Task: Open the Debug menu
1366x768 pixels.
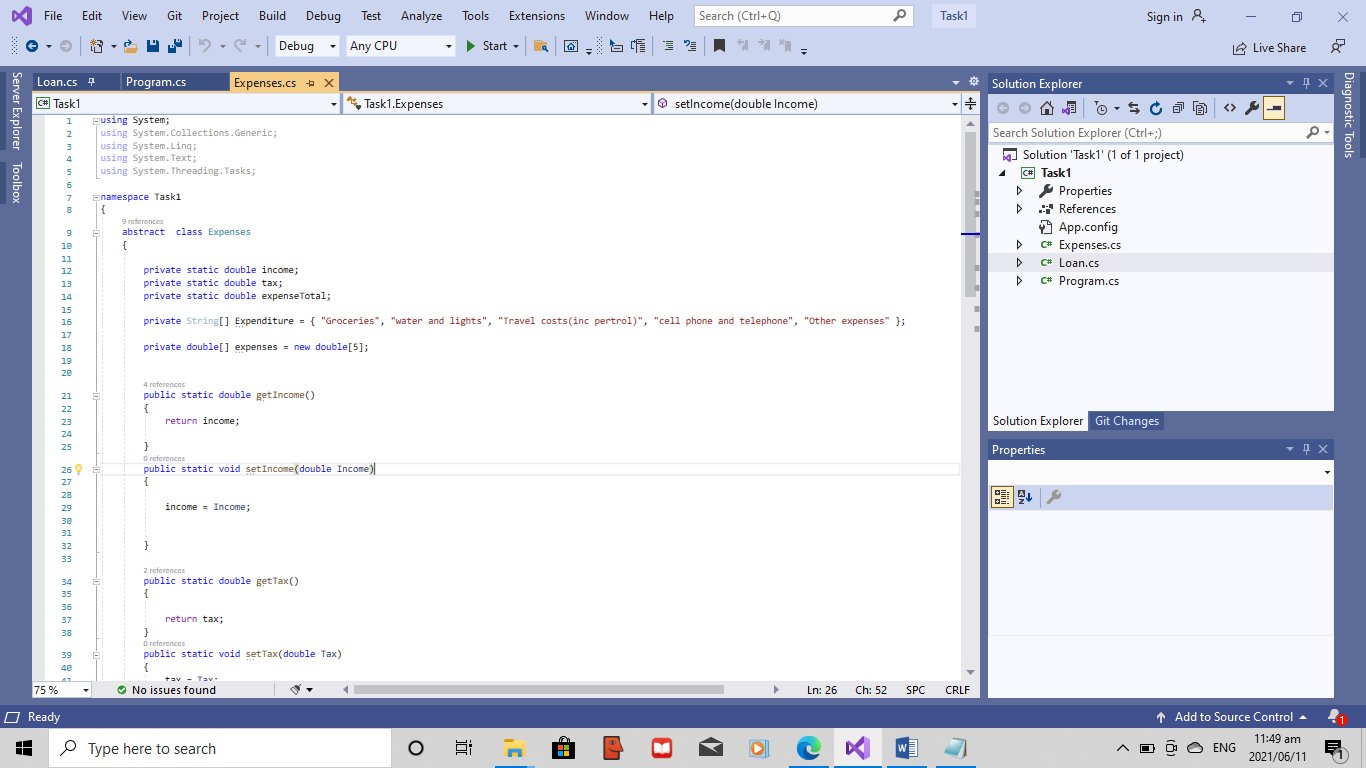Action: point(323,15)
